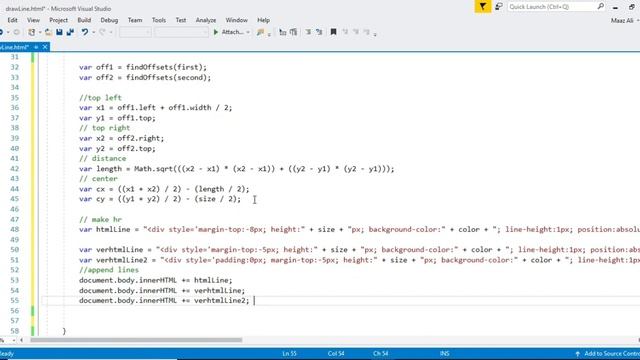
Task: Toggle the pin on the drawLine.html tab
Action: 36,47
